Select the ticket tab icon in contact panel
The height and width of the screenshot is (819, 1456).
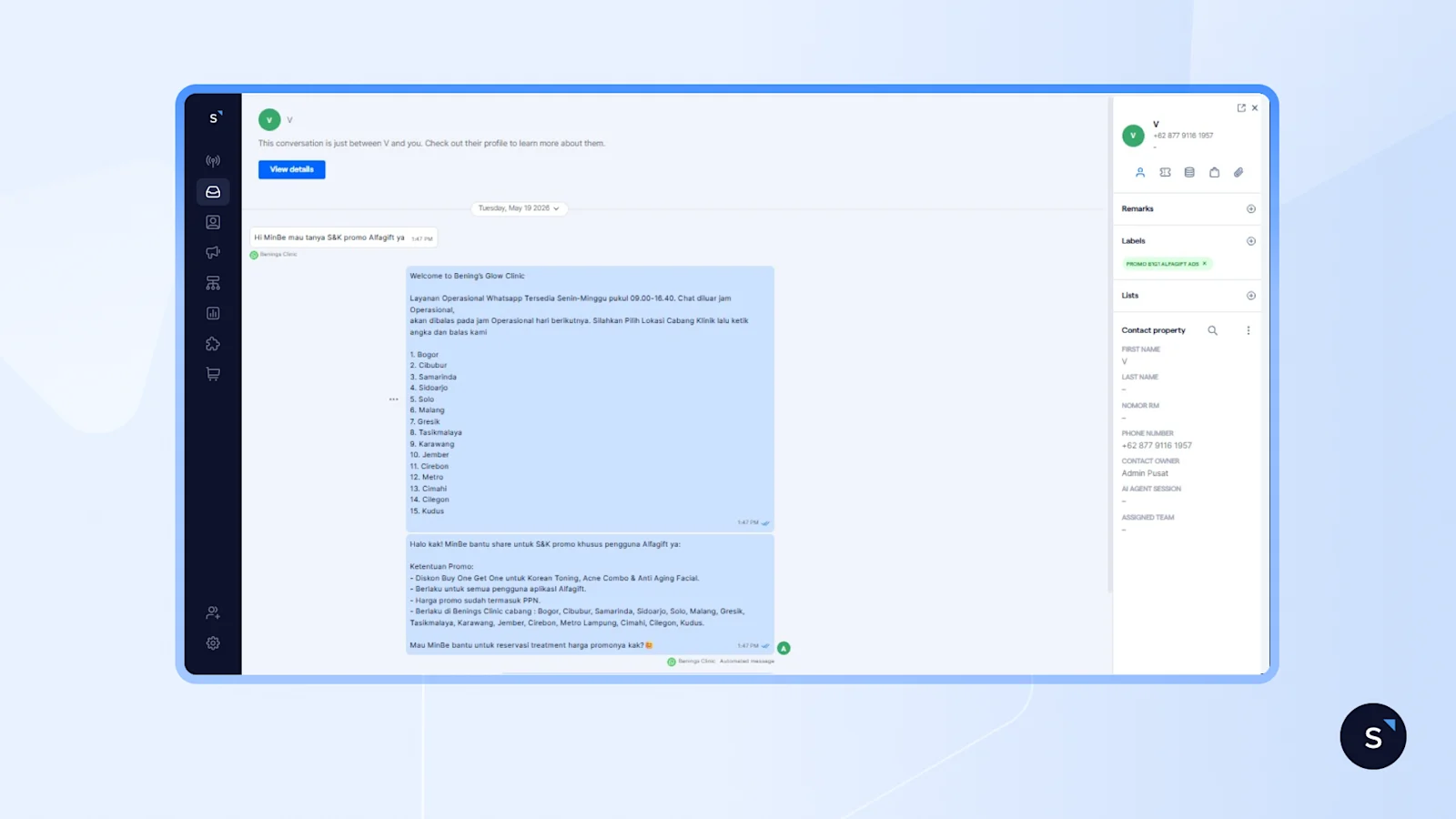1165,172
